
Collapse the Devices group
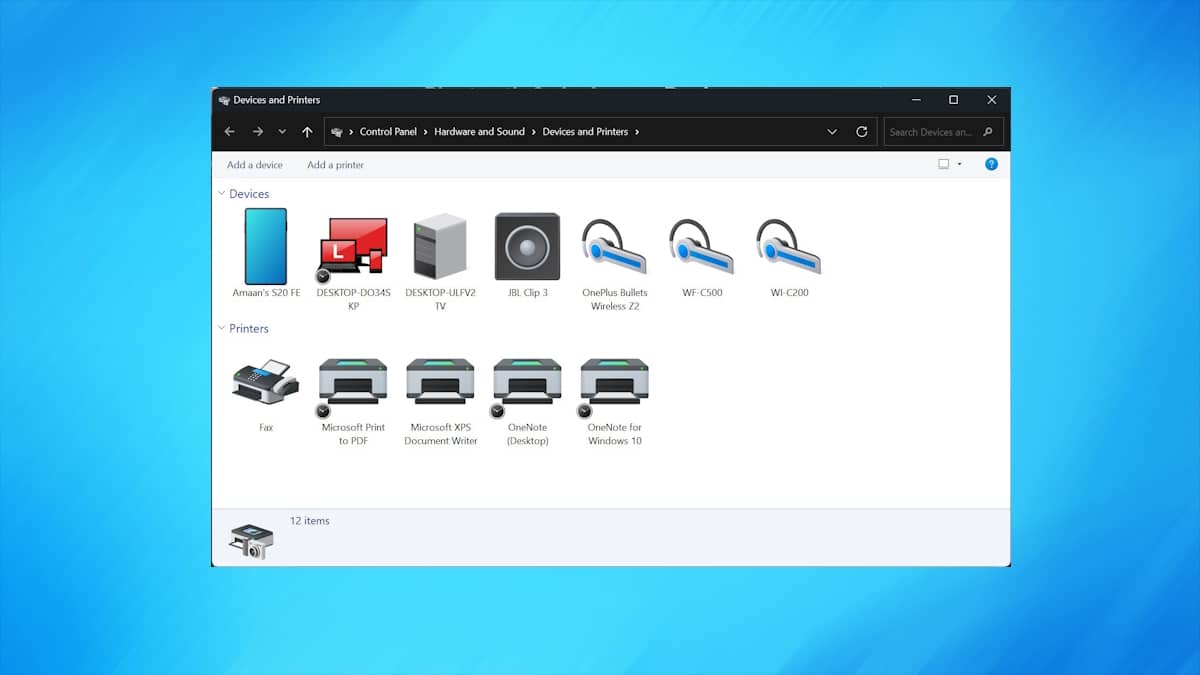click(222, 193)
